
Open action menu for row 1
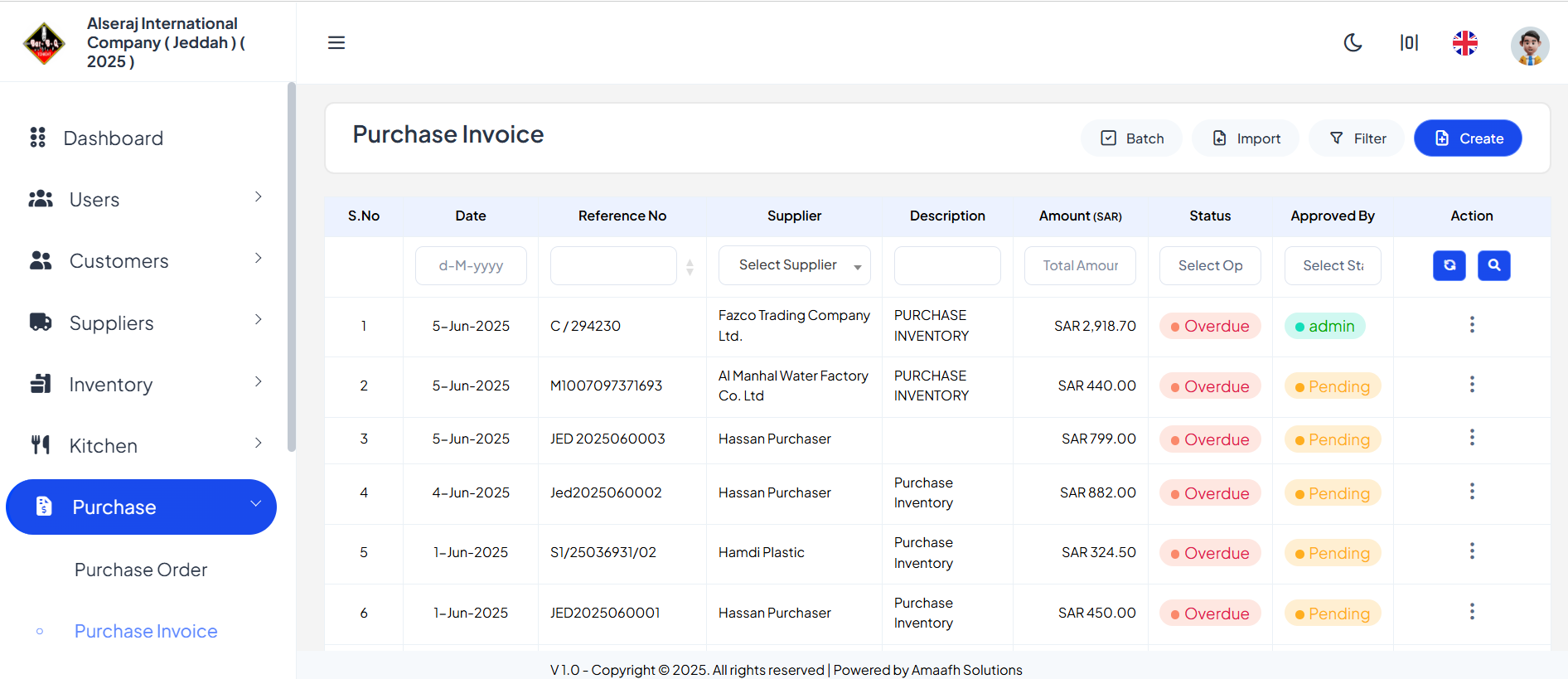(1472, 325)
